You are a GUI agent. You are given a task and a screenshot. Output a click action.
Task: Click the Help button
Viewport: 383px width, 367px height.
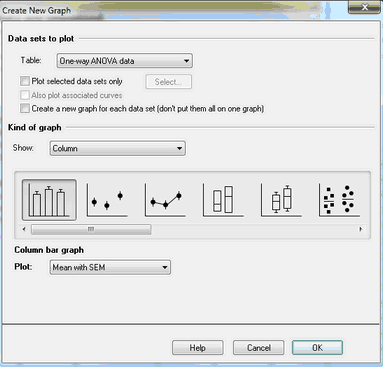pyautogui.click(x=198, y=348)
